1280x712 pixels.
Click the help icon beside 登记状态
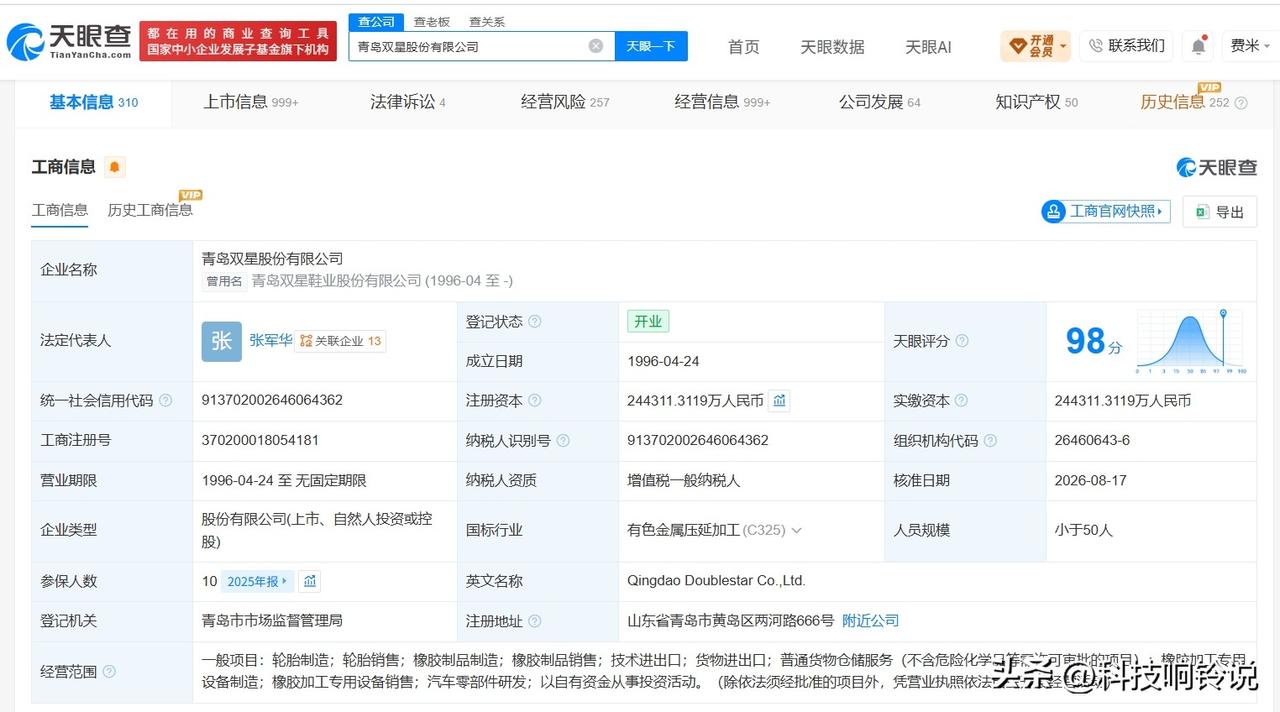point(535,322)
